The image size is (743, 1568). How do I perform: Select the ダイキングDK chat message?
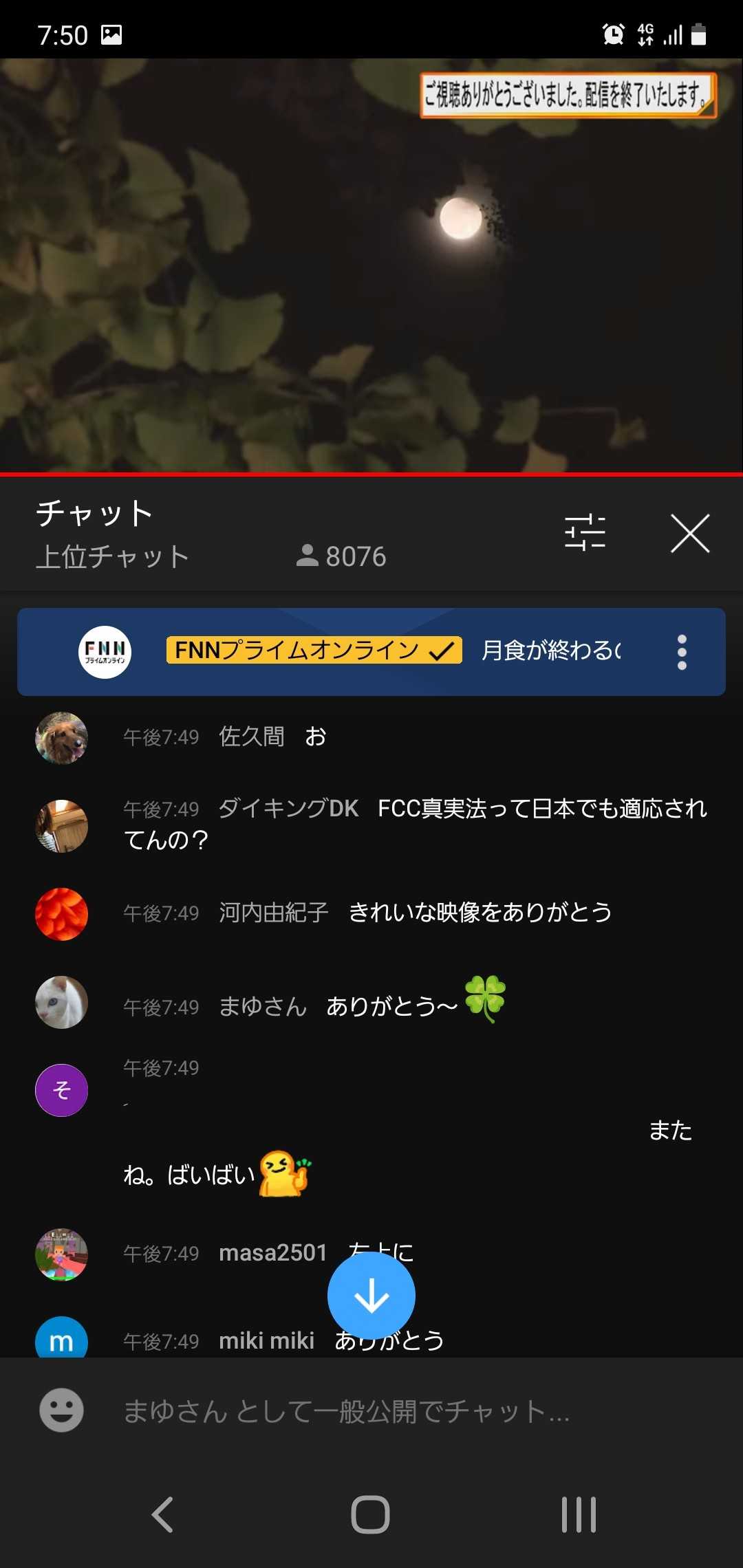(x=416, y=824)
